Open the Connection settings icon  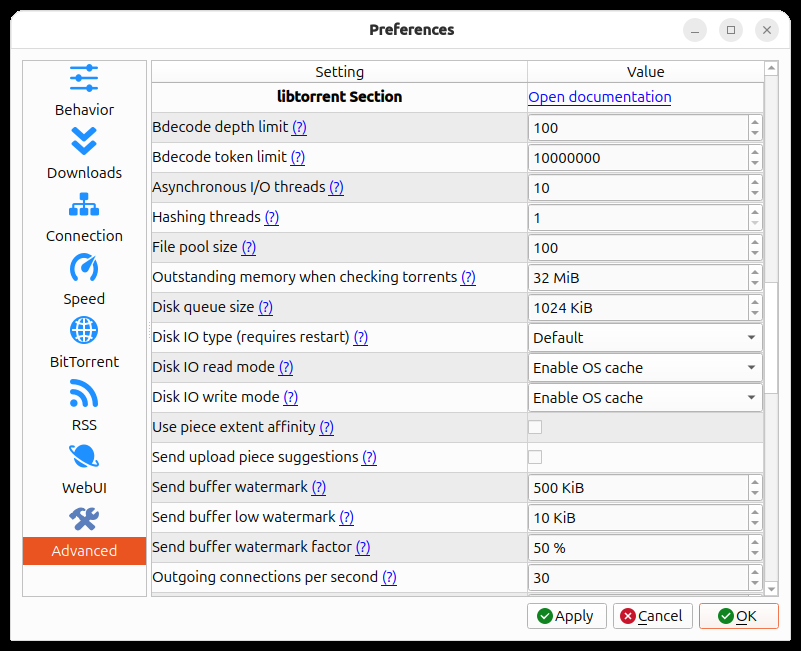(x=84, y=204)
